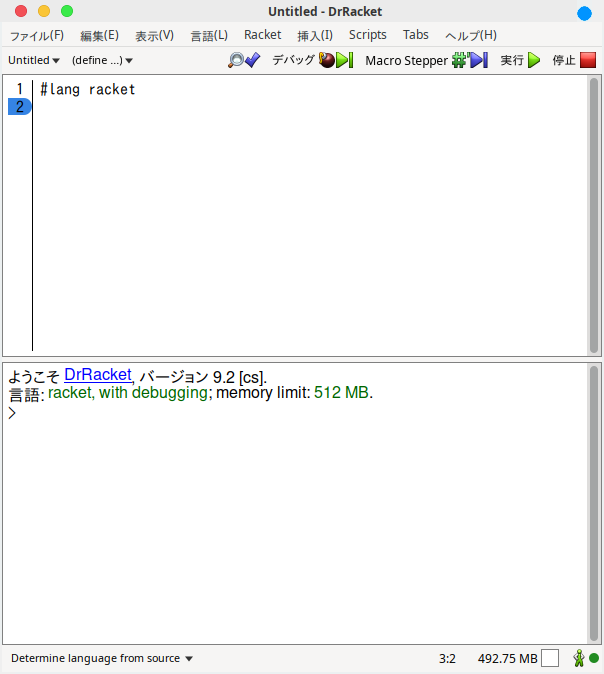
Task: Open the Tabs menu
Action: [x=416, y=35]
